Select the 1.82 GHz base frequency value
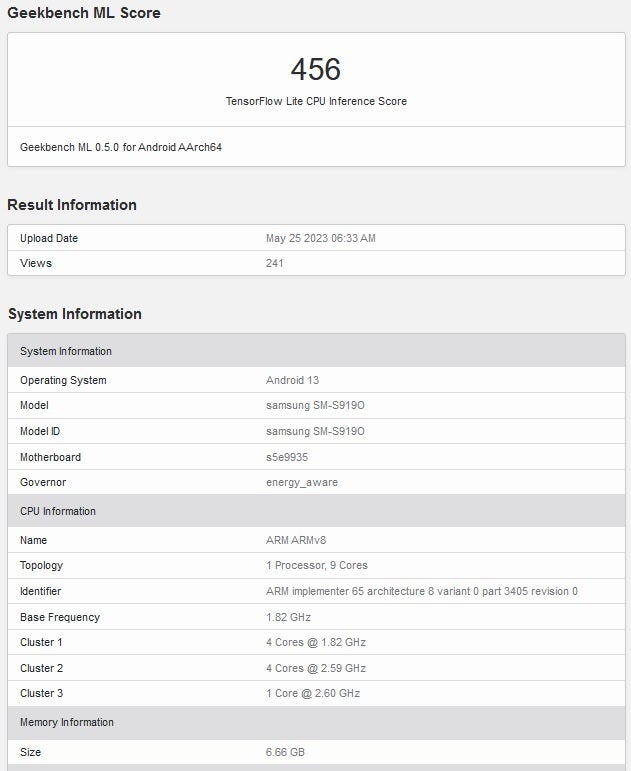The width and height of the screenshot is (631, 771). pyautogui.click(x=288, y=617)
